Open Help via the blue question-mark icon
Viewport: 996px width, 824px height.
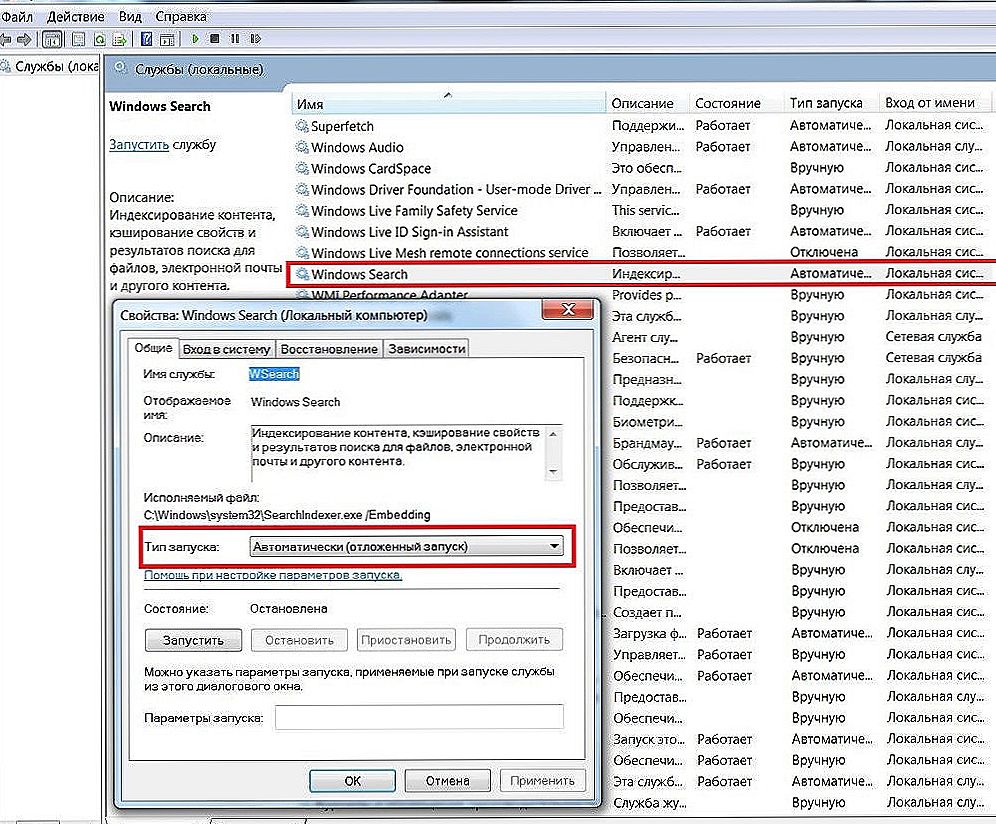147,39
